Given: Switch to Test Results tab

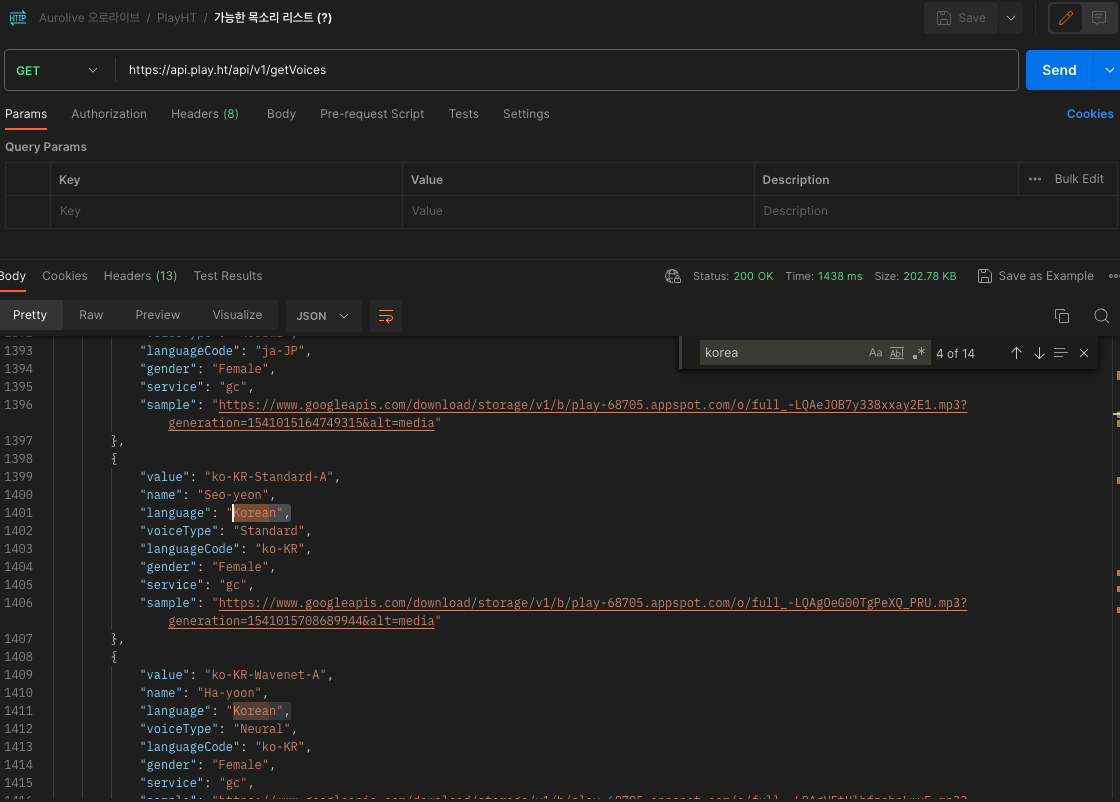Looking at the screenshot, I should [228, 276].
